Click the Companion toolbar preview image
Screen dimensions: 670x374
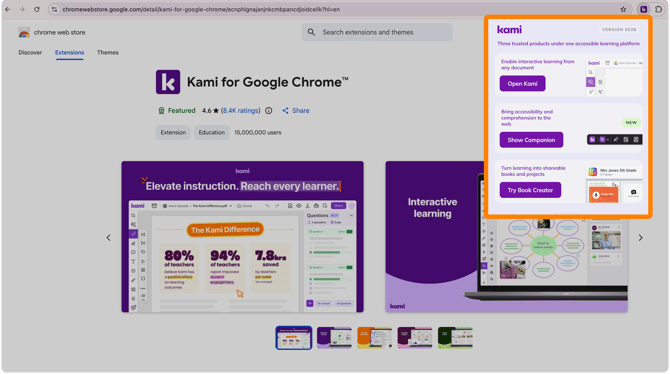pos(614,140)
